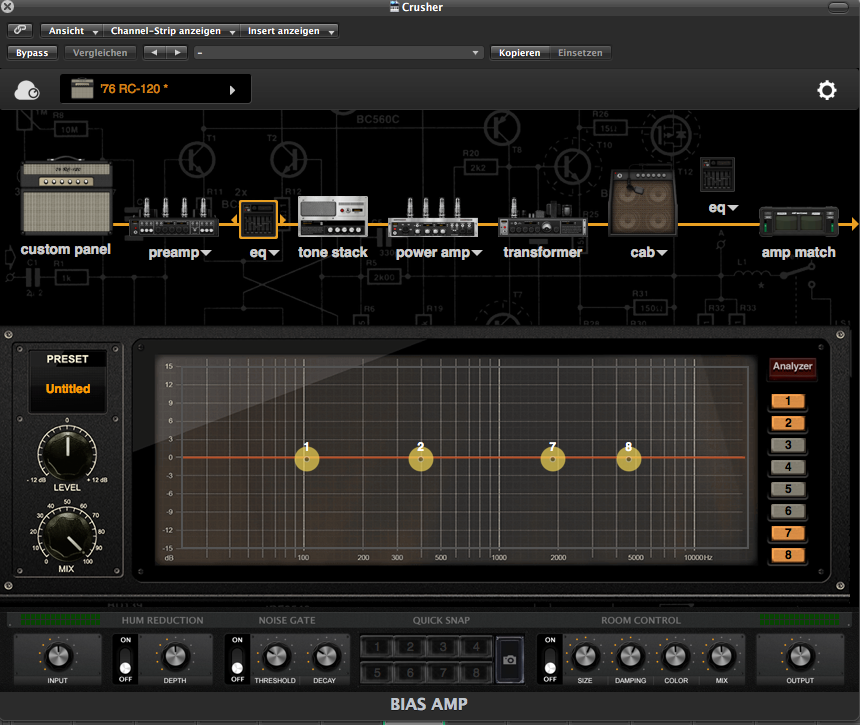This screenshot has width=860, height=725.
Task: Open the cab dropdown arrow
Action: (662, 253)
